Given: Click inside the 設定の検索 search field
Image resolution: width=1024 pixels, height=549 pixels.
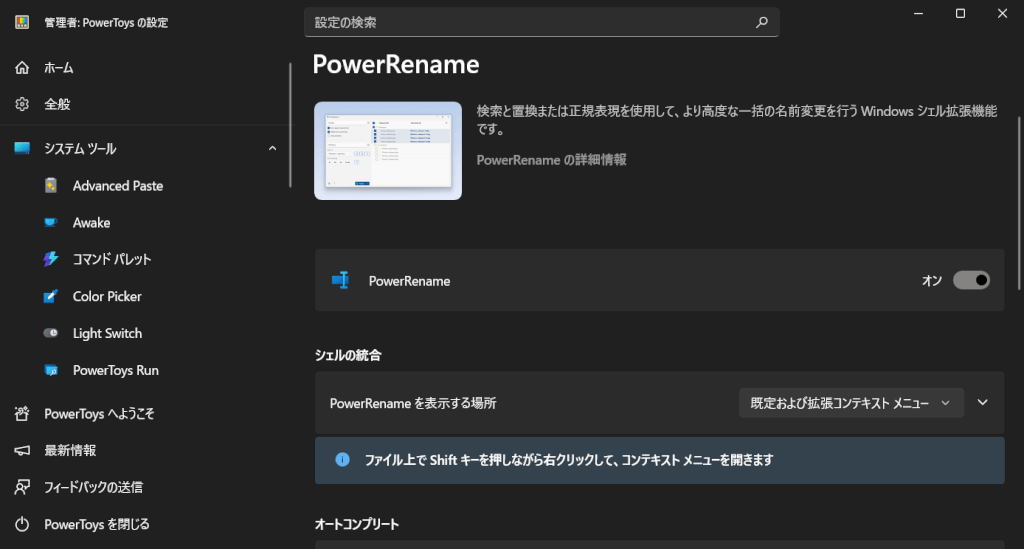Looking at the screenshot, I should point(530,22).
